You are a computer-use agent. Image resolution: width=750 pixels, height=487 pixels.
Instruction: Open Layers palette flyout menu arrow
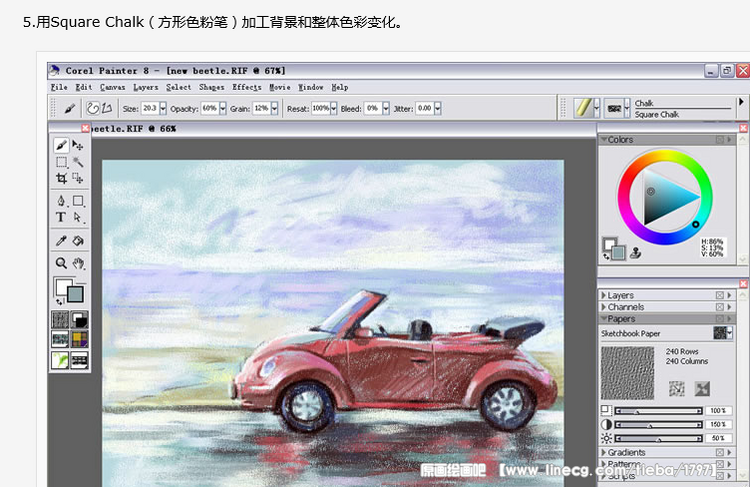pos(729,295)
